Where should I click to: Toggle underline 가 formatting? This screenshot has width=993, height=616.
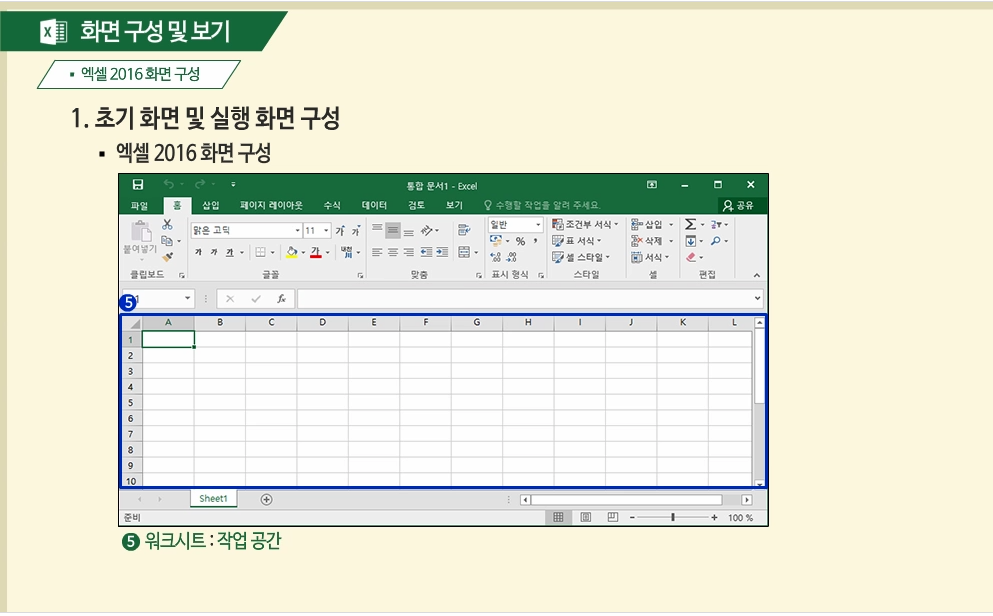tap(229, 252)
